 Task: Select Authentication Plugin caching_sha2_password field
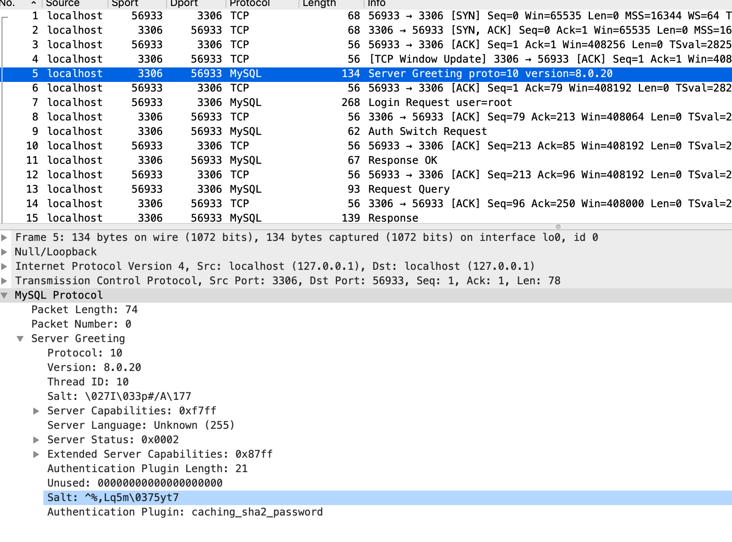(x=185, y=512)
